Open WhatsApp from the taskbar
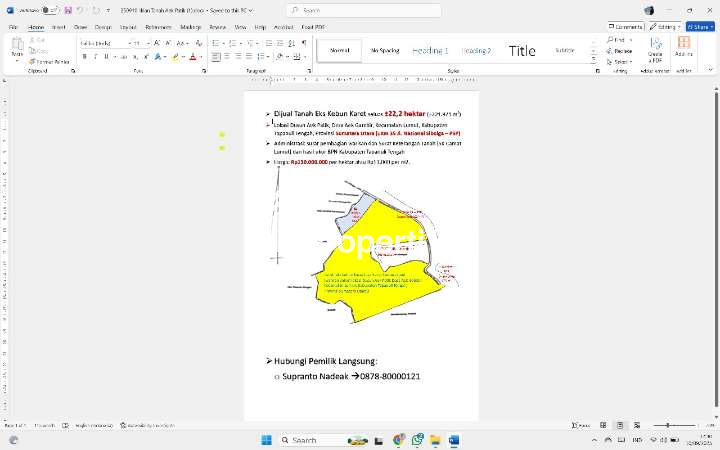Viewport: 720px width, 450px height. [x=417, y=440]
